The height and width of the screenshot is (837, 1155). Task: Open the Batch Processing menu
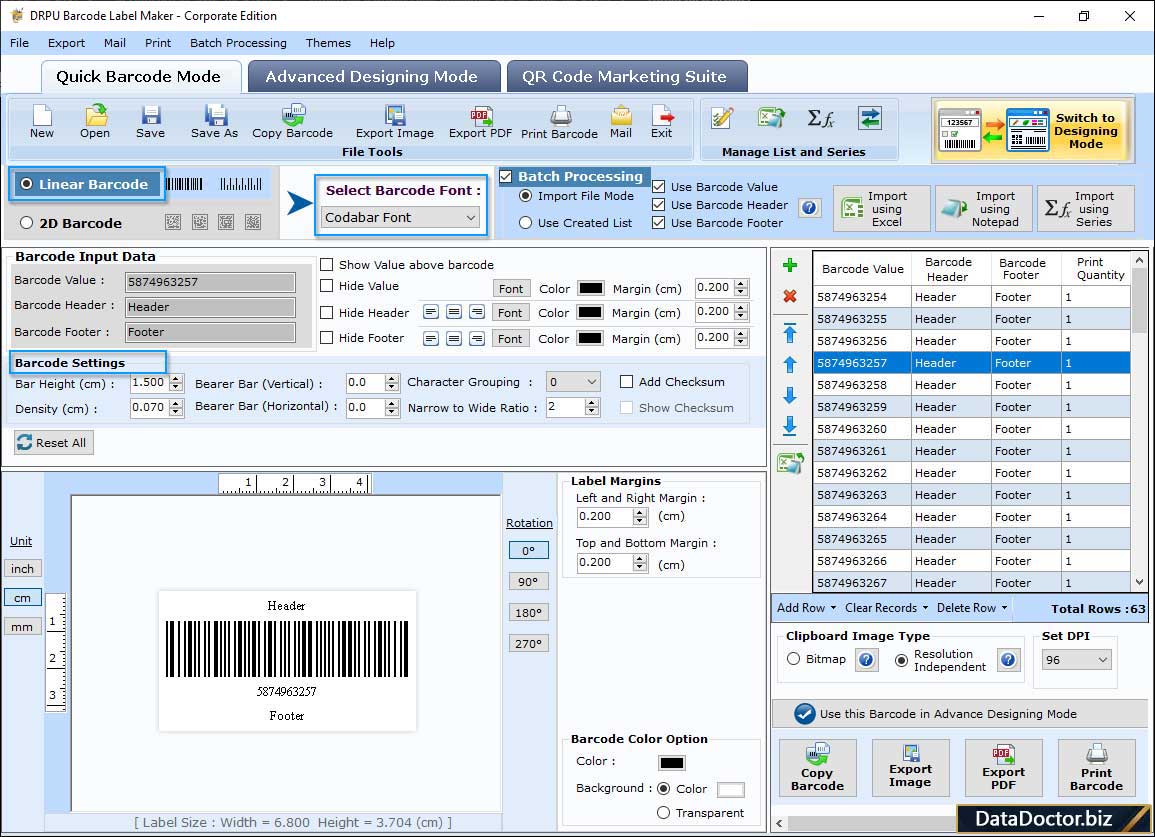pyautogui.click(x=238, y=43)
